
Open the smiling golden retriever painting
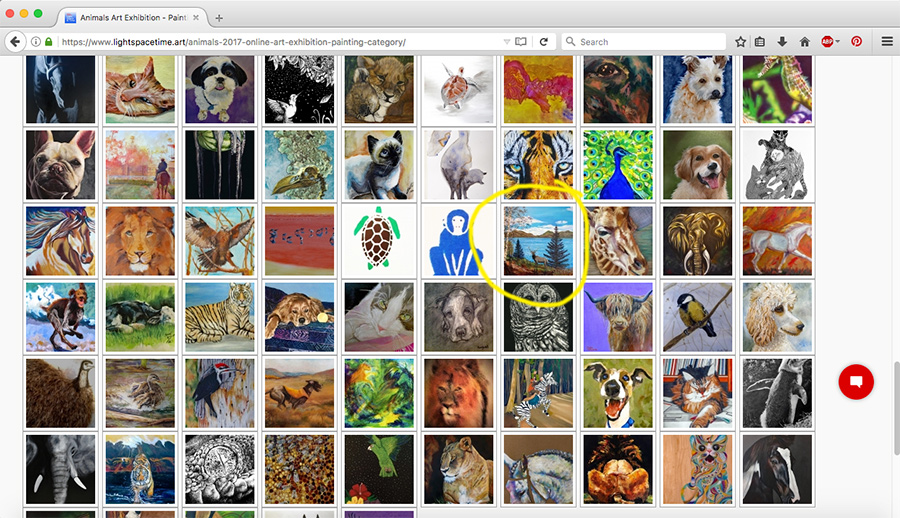click(697, 165)
